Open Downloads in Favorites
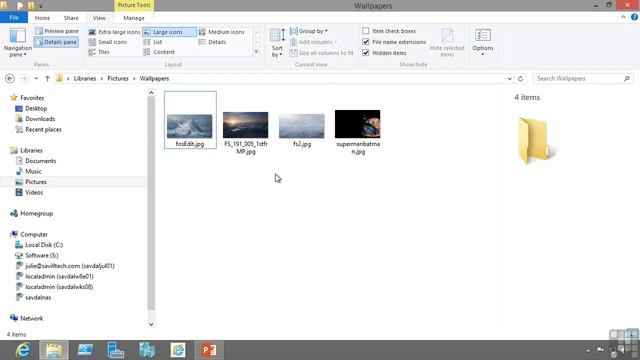The image size is (640, 360). click(x=40, y=119)
